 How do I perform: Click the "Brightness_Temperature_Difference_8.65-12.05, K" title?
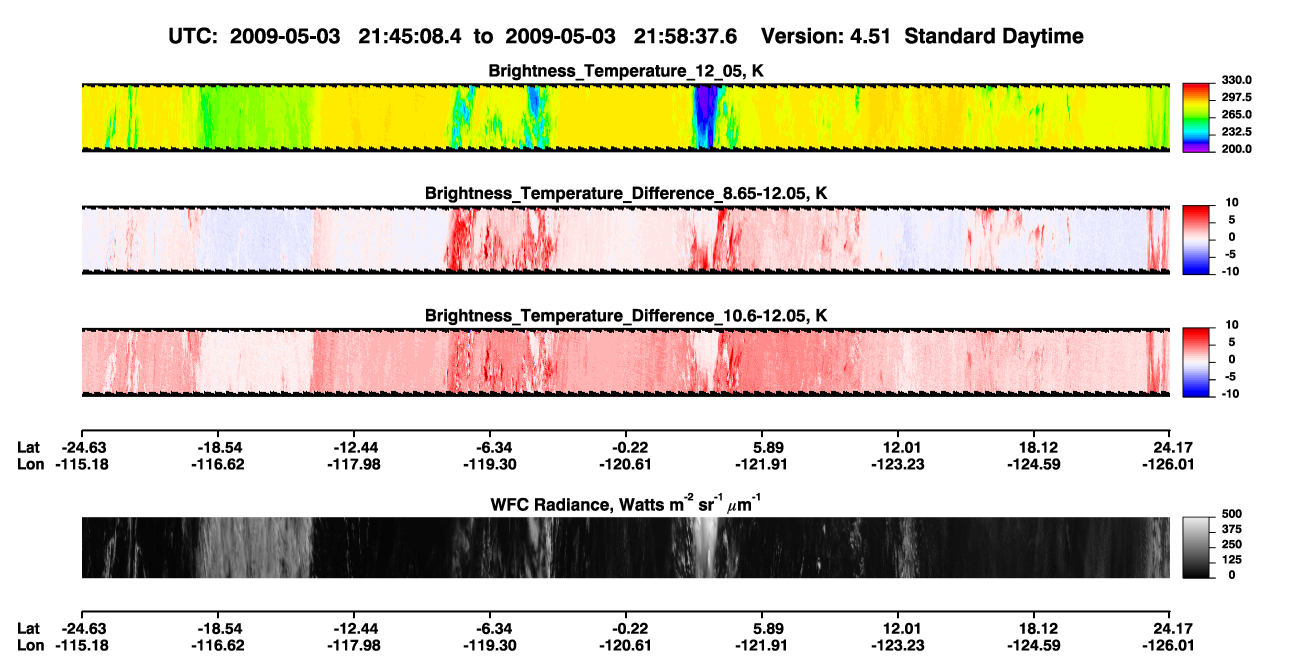pyautogui.click(x=626, y=193)
